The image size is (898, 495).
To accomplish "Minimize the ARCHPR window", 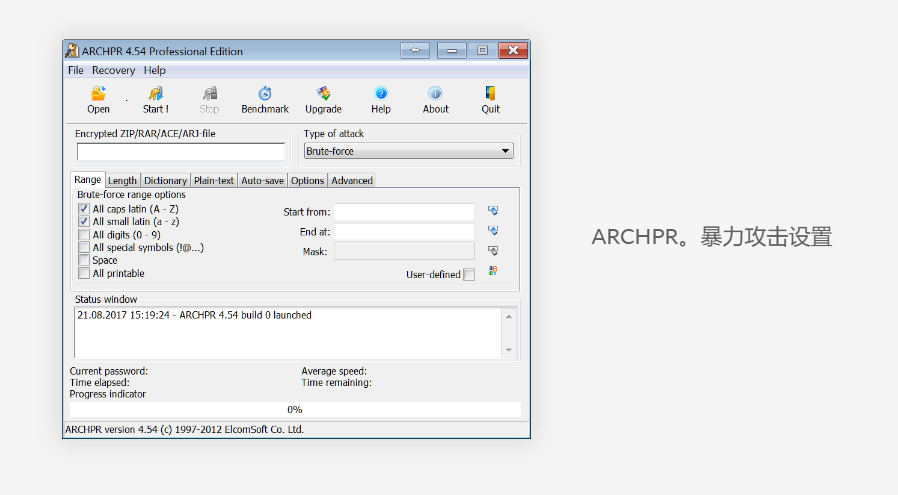I will pos(451,50).
